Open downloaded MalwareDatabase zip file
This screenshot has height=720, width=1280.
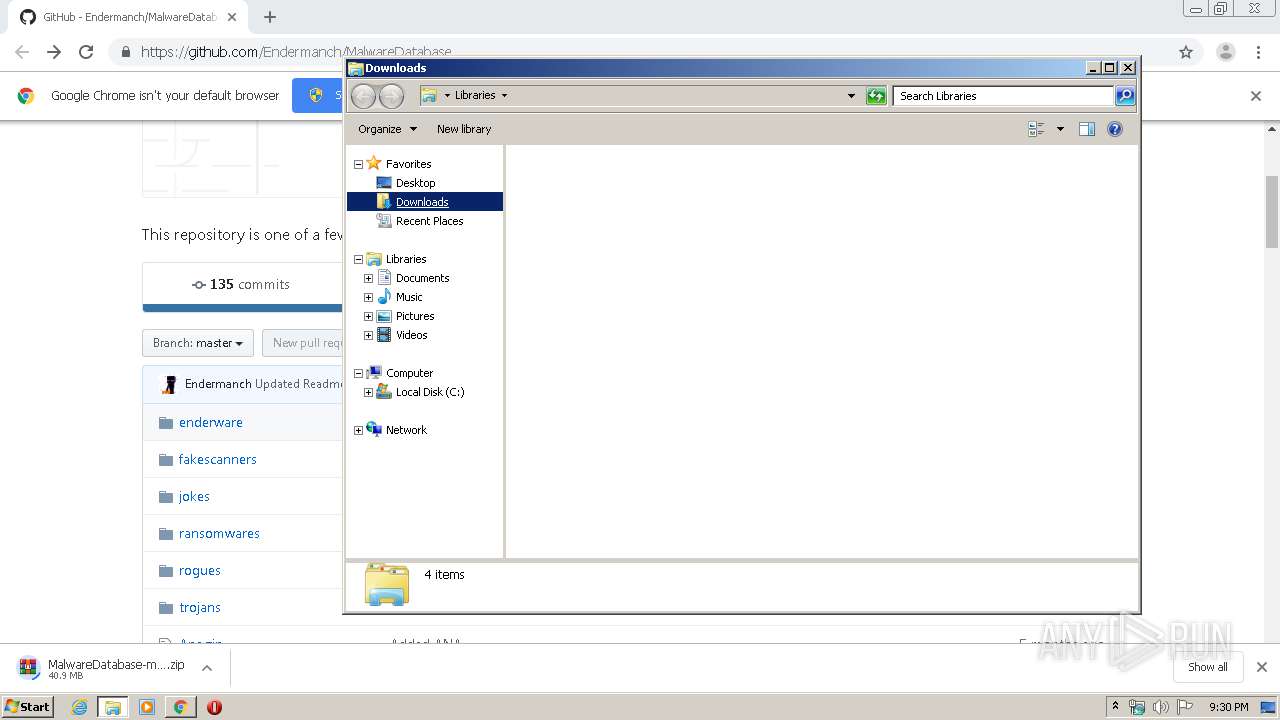pyautogui.click(x=102, y=668)
